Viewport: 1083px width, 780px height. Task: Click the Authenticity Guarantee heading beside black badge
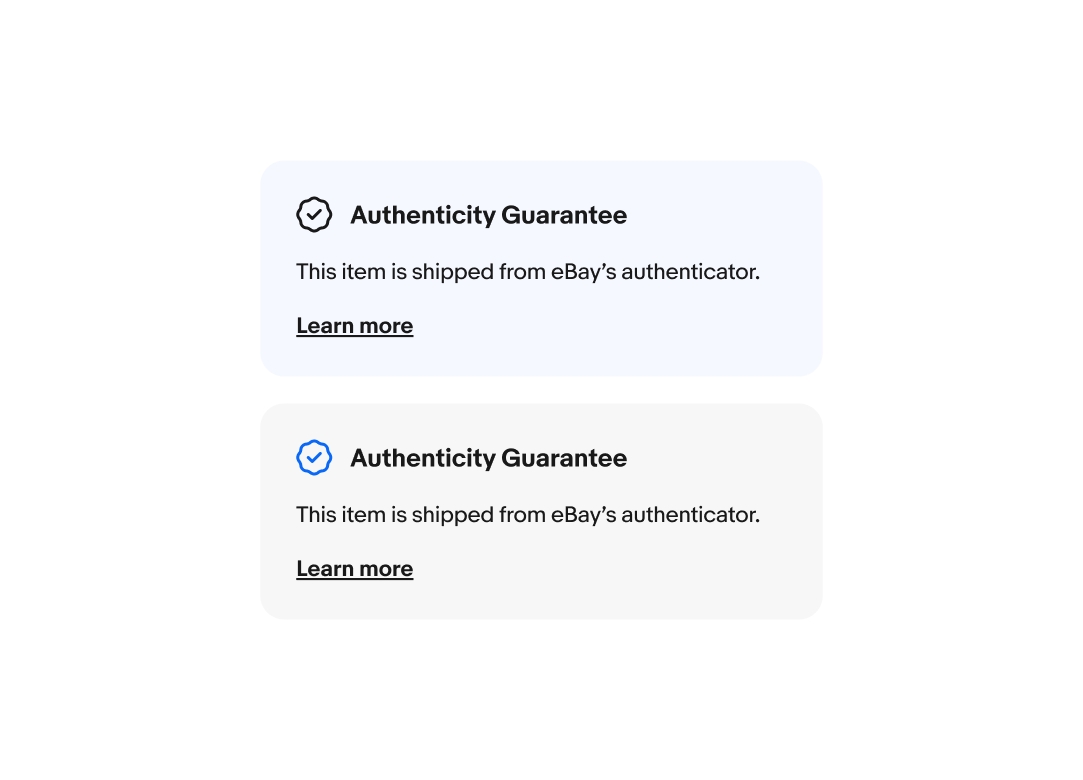(x=488, y=215)
